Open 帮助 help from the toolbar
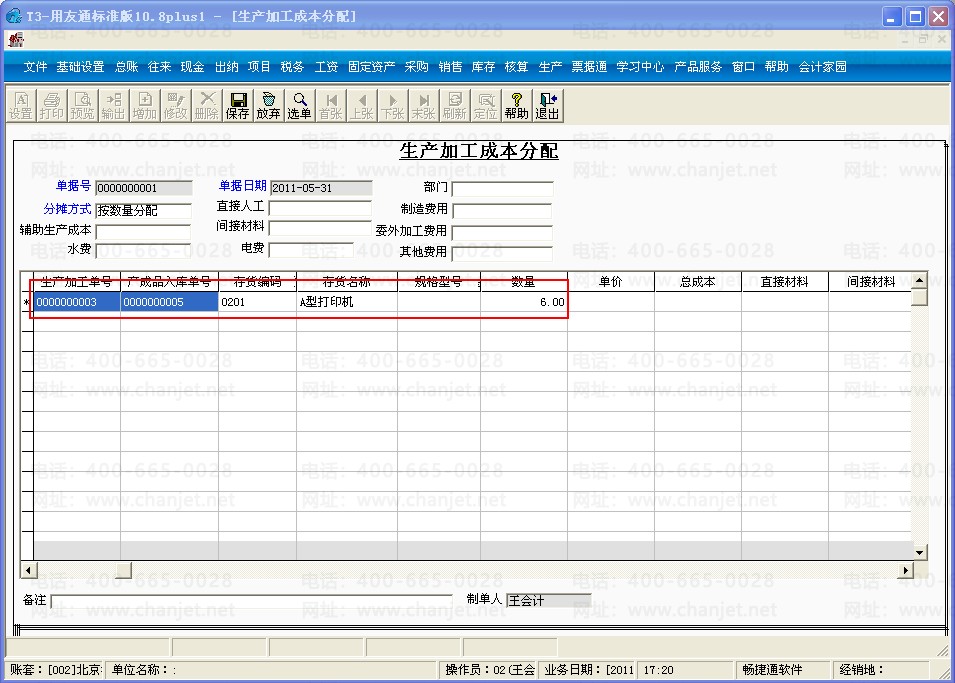 coord(516,106)
